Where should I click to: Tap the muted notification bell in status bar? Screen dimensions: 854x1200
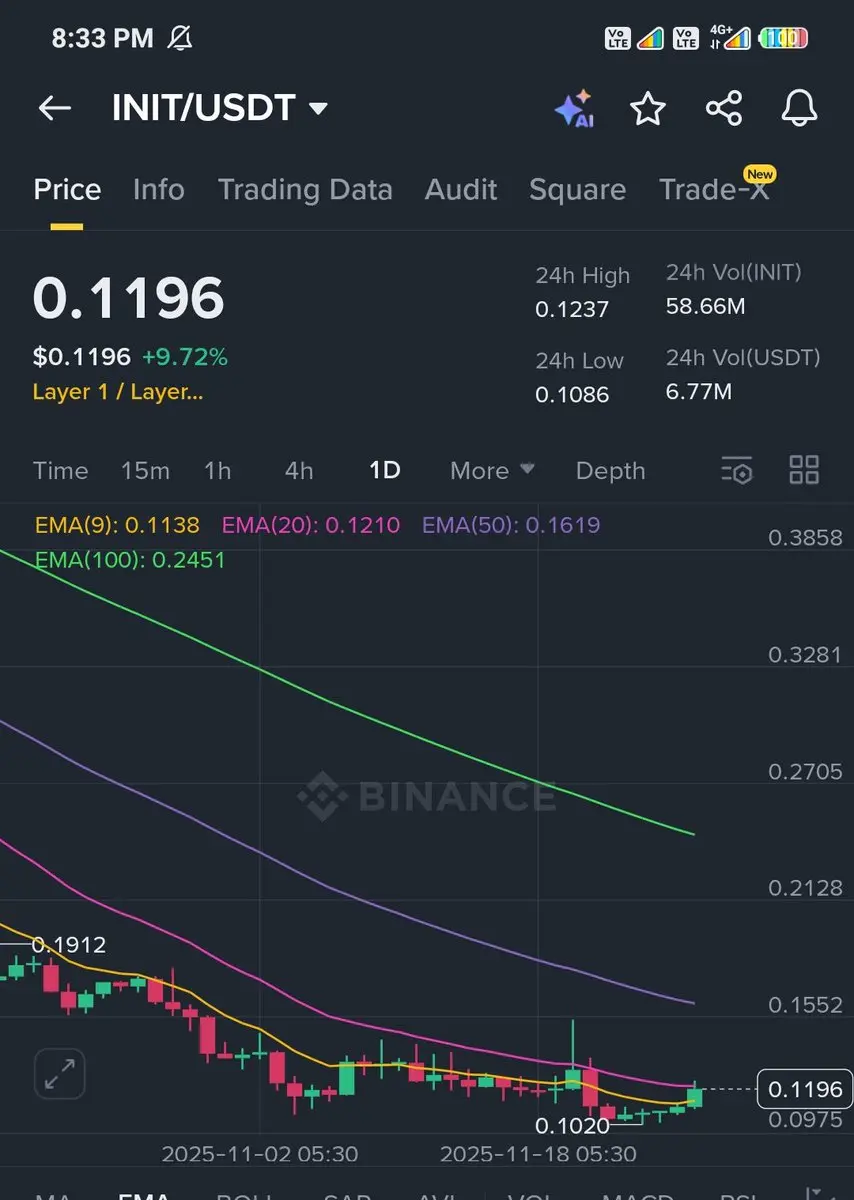(180, 38)
